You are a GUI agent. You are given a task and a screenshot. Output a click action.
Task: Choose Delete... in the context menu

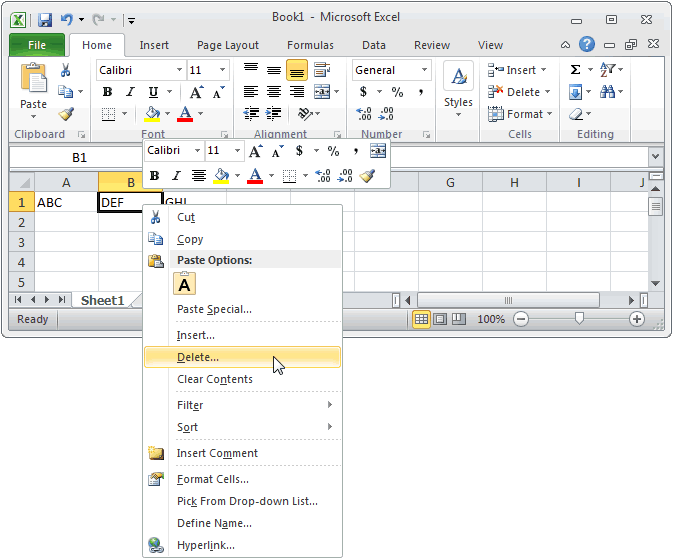pyautogui.click(x=243, y=357)
